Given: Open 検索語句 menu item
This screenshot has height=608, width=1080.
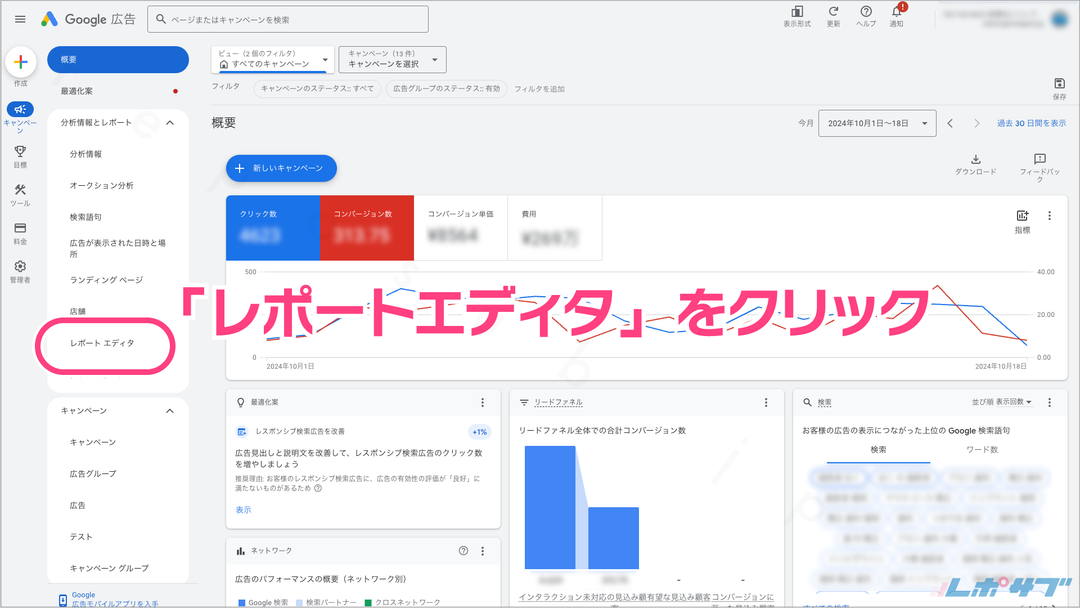Looking at the screenshot, I should pos(85,218).
